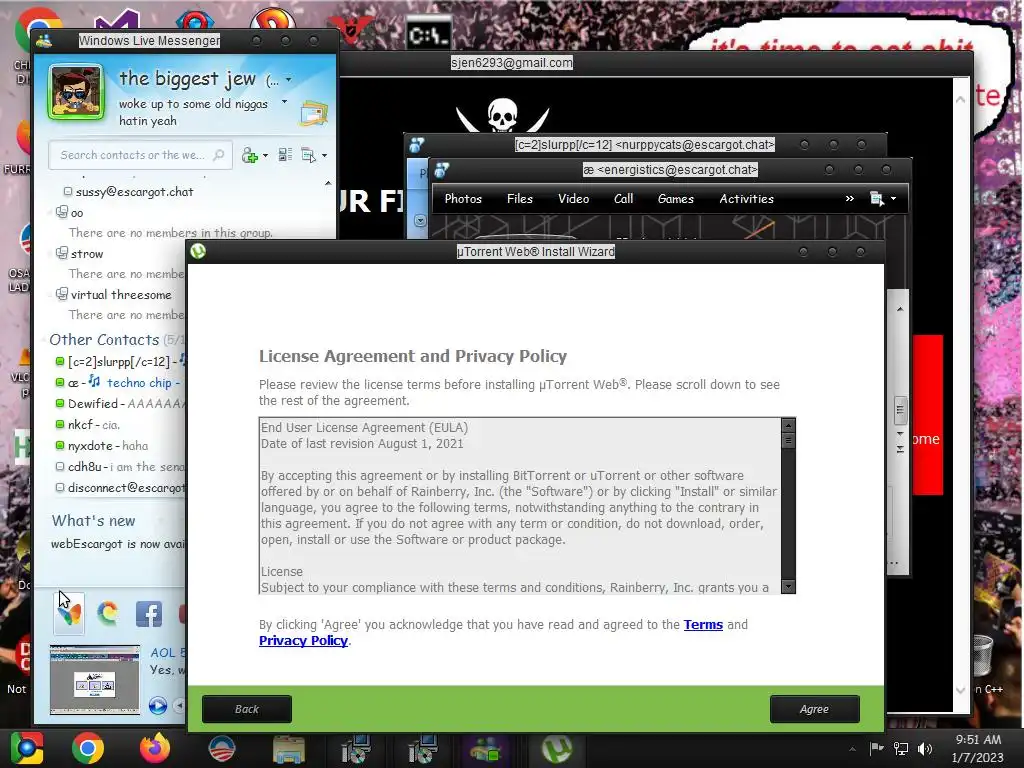This screenshot has height=768, width=1024.
Task: Open the command prompt desktop icon
Action: click(428, 34)
